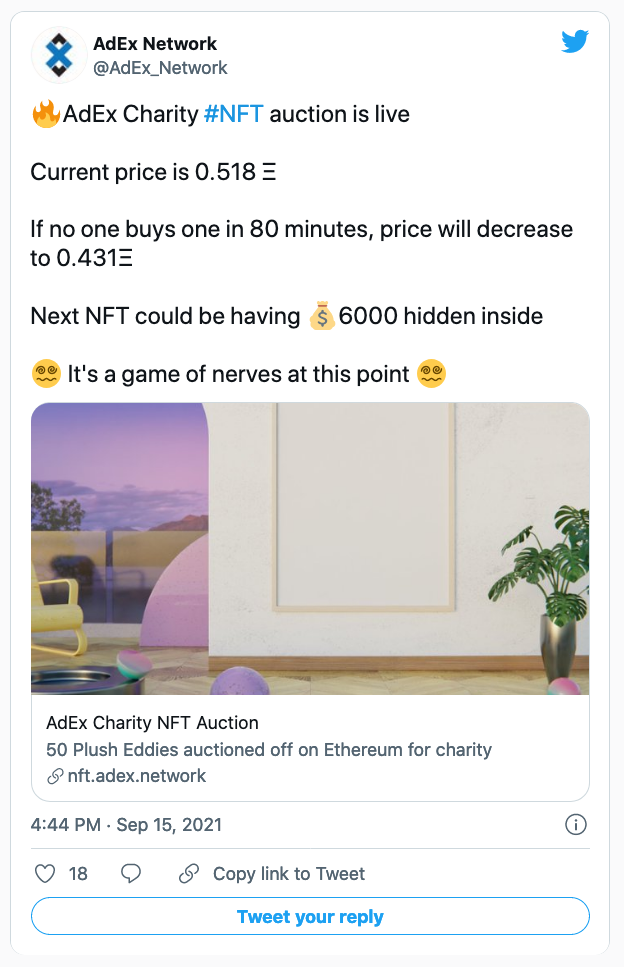Click the fire emoji in tweet
The height and width of the screenshot is (967, 624).
click(x=45, y=114)
